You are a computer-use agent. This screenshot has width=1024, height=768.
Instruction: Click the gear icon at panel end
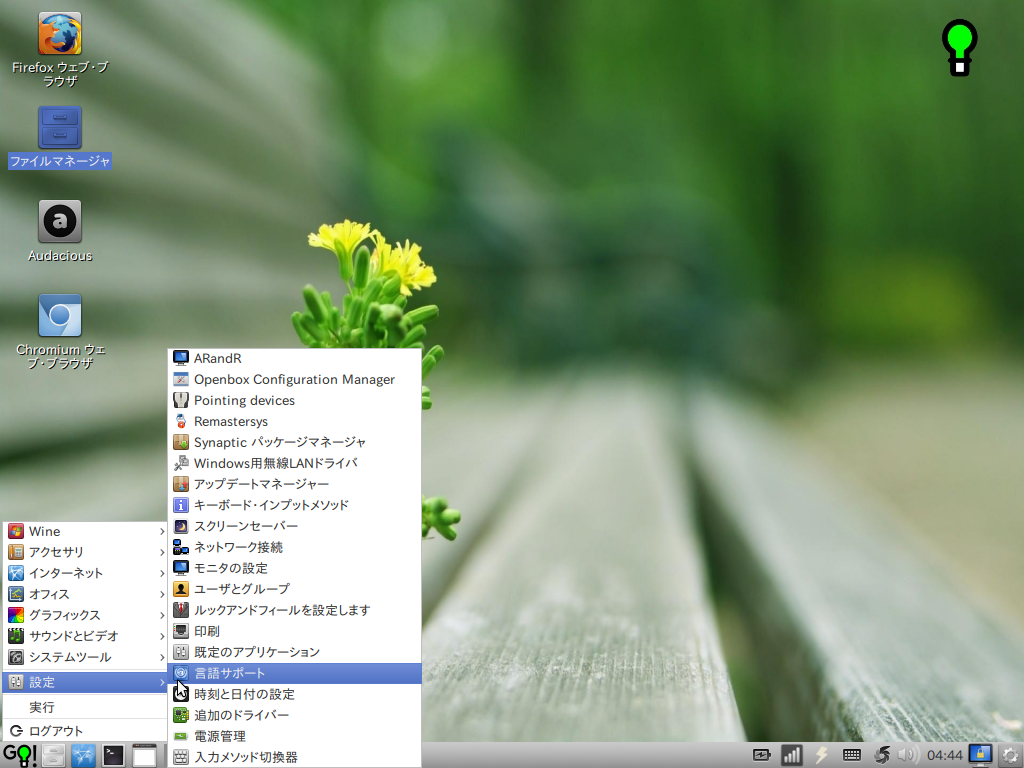(x=1010, y=756)
